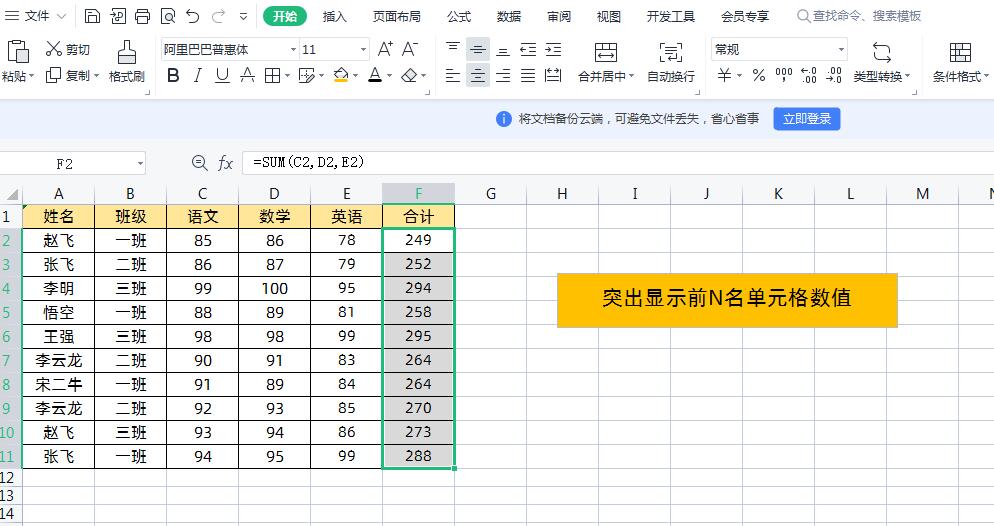Switch to the 开始 tab

click(x=285, y=16)
